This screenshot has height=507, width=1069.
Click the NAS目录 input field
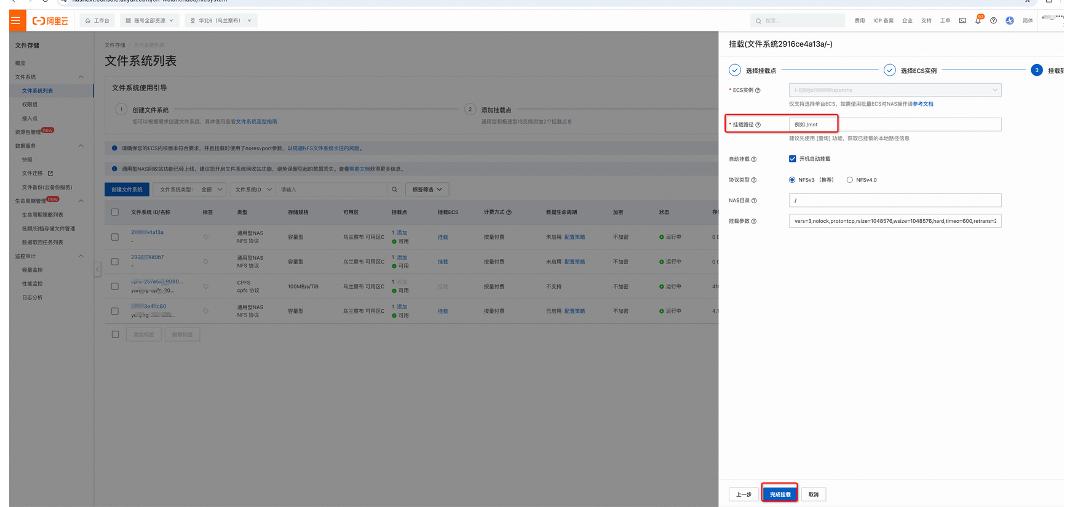click(x=894, y=200)
